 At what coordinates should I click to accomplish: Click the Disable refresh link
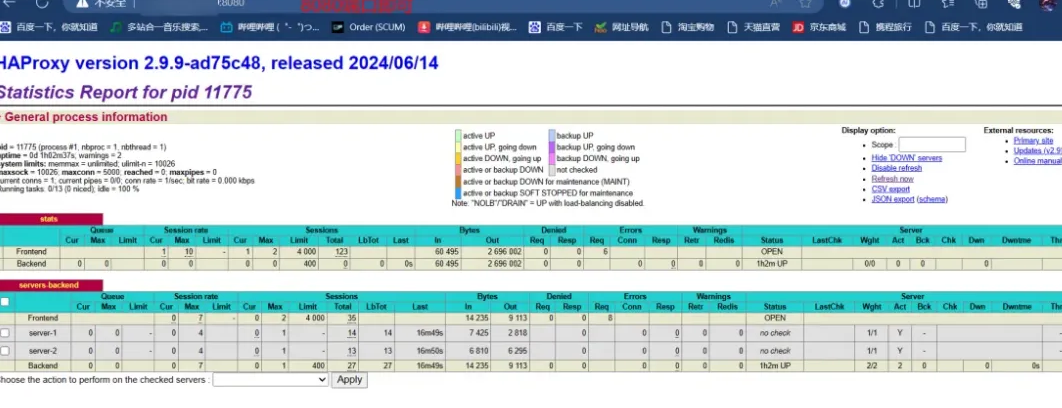pyautogui.click(x=896, y=168)
